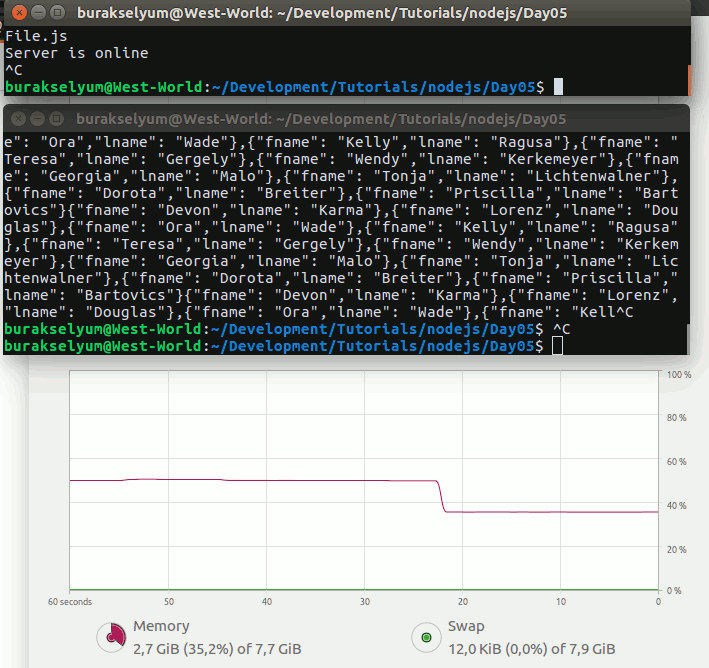709x668 pixels.
Task: Minimize the top terminal window
Action: point(37,13)
